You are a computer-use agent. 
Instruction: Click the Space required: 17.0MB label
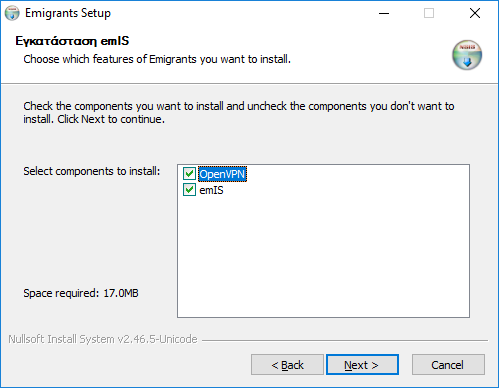[81, 293]
